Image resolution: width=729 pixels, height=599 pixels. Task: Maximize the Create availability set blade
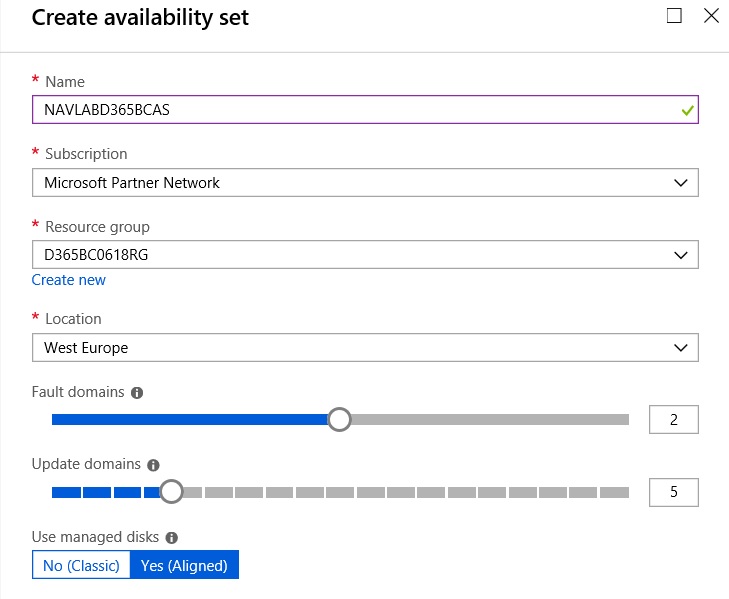[674, 16]
